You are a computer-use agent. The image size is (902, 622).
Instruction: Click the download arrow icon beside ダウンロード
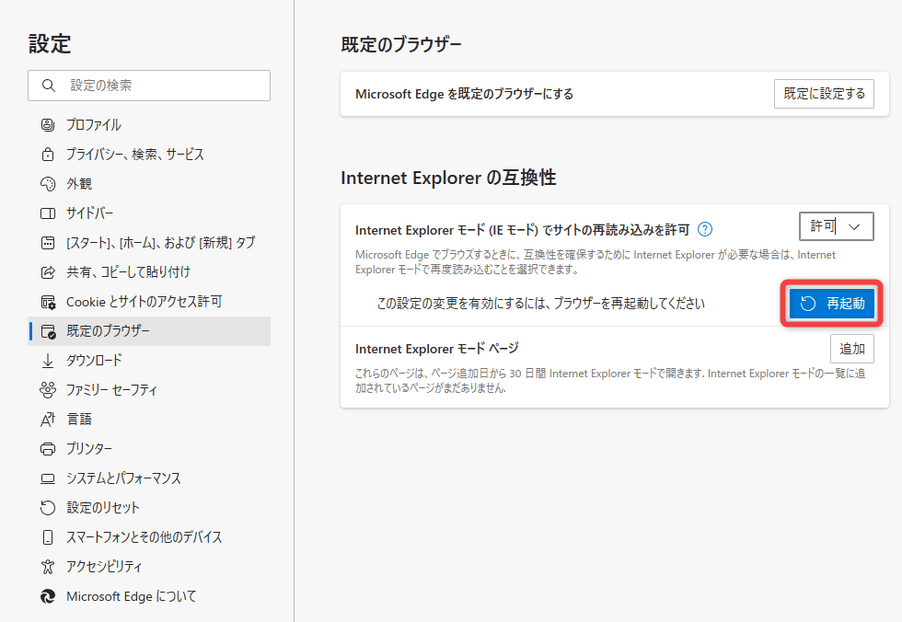click(48, 361)
